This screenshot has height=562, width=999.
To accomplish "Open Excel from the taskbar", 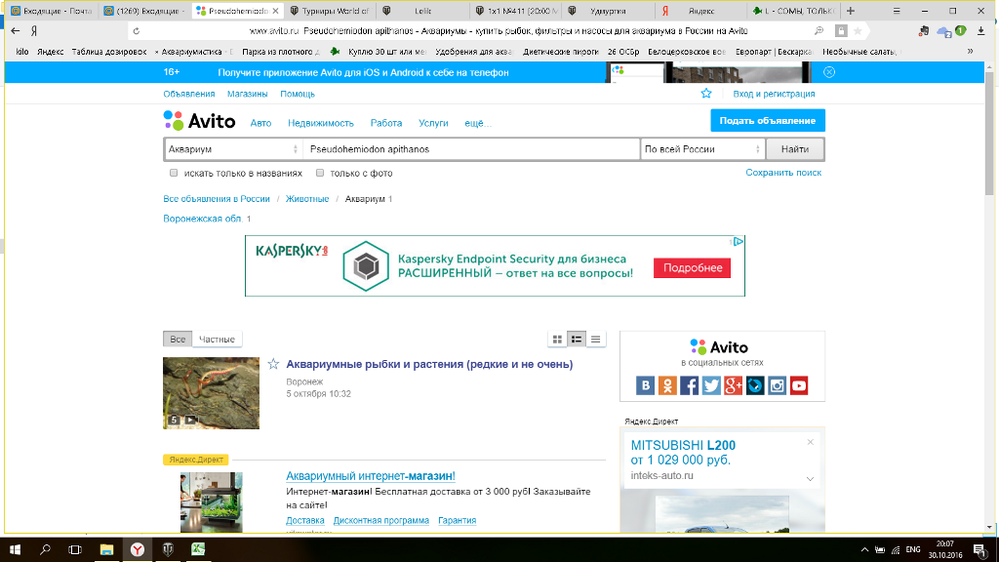I will click(198, 549).
